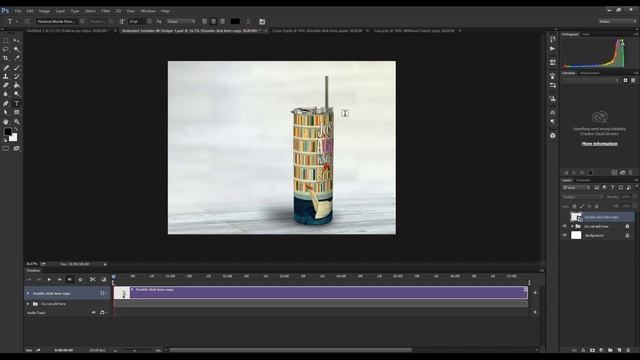
Task: Select the Pen tool
Action: click(6, 103)
